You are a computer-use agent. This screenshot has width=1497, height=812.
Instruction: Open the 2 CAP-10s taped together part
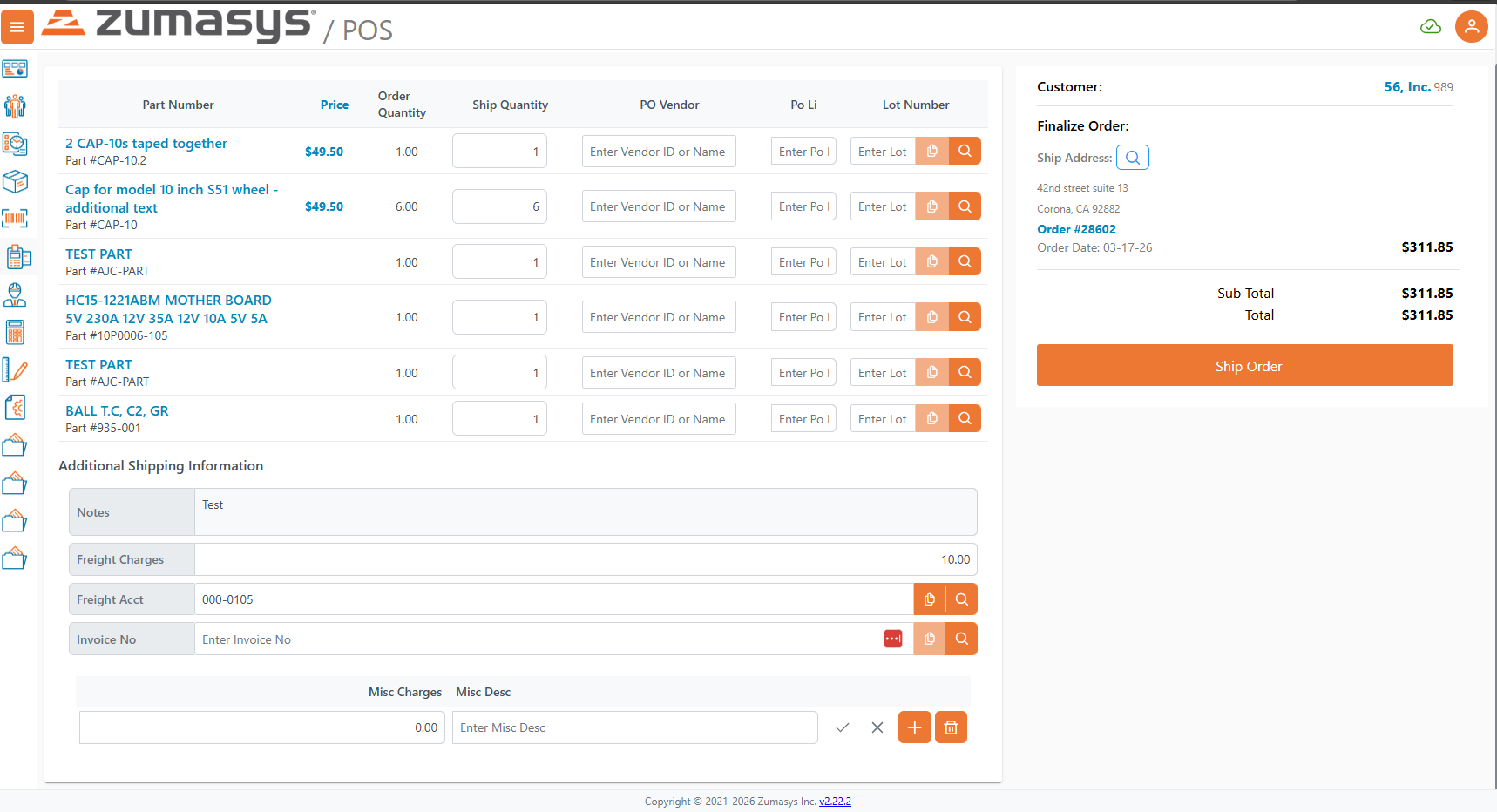(x=146, y=144)
